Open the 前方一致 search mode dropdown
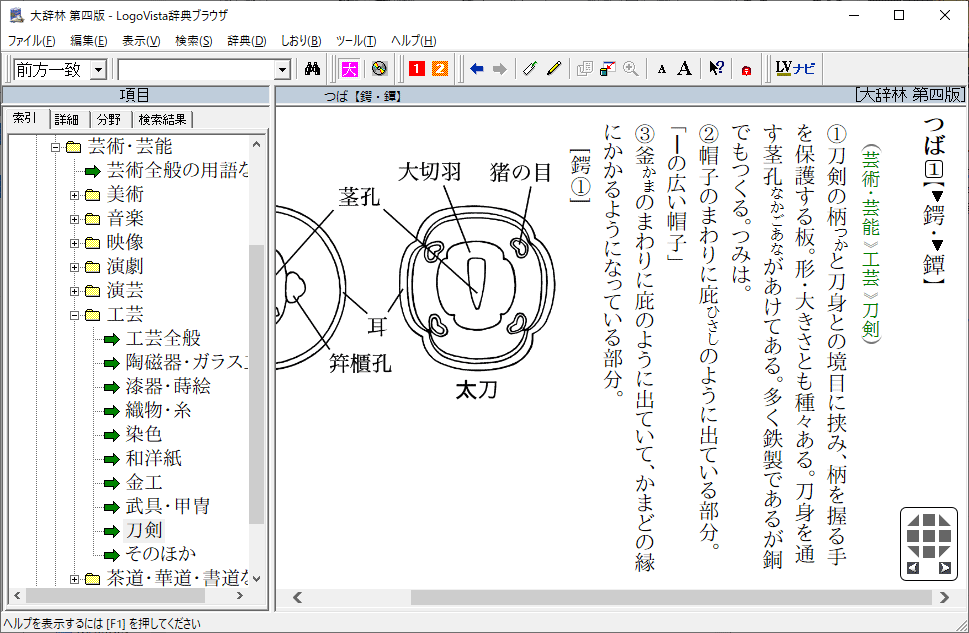 click(x=98, y=69)
